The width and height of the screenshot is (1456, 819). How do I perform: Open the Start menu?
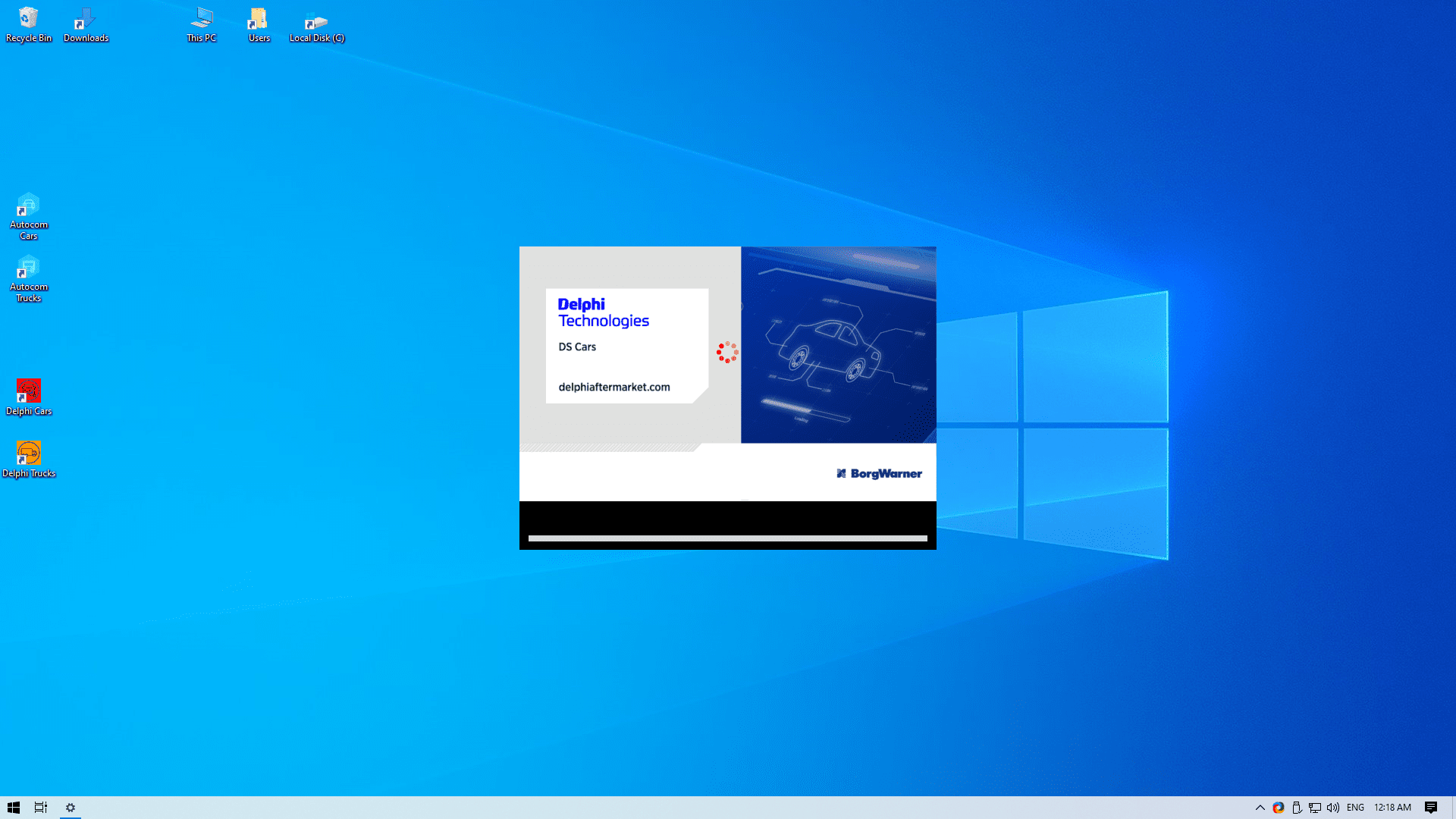(14, 807)
